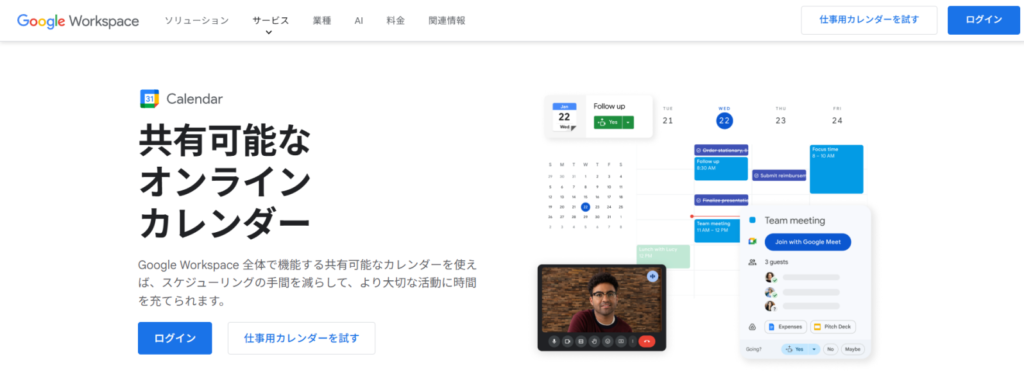The height and width of the screenshot is (388, 1024).
Task: Open the 関連情報 menu
Action: point(447,21)
